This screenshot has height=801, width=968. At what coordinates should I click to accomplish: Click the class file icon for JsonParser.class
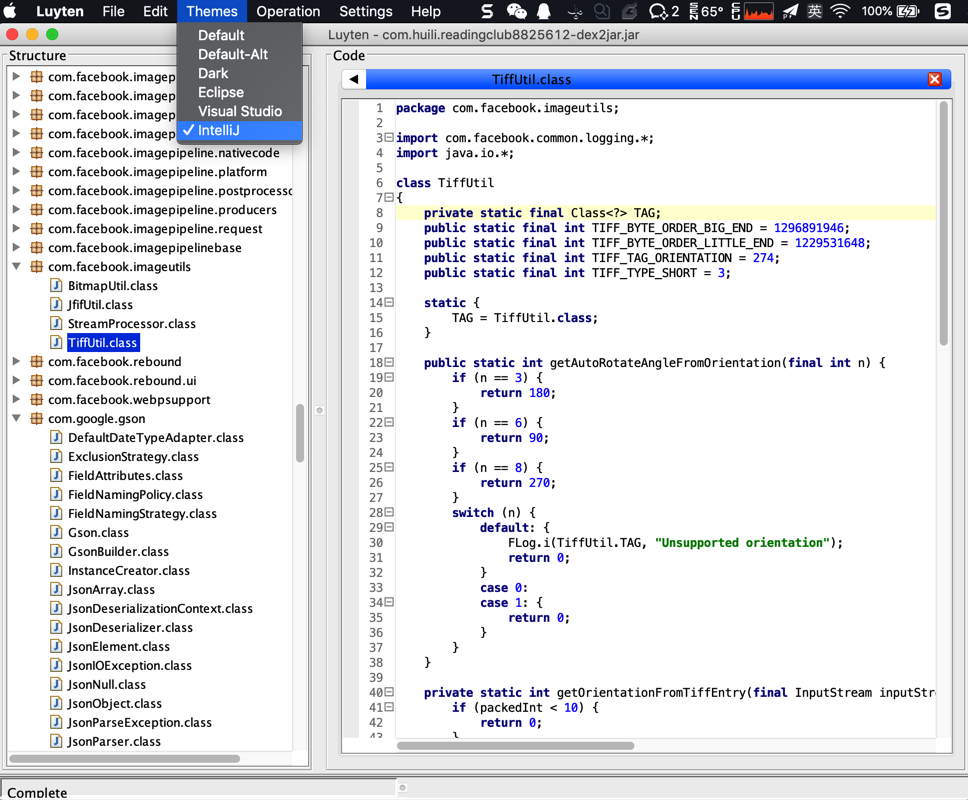56,742
